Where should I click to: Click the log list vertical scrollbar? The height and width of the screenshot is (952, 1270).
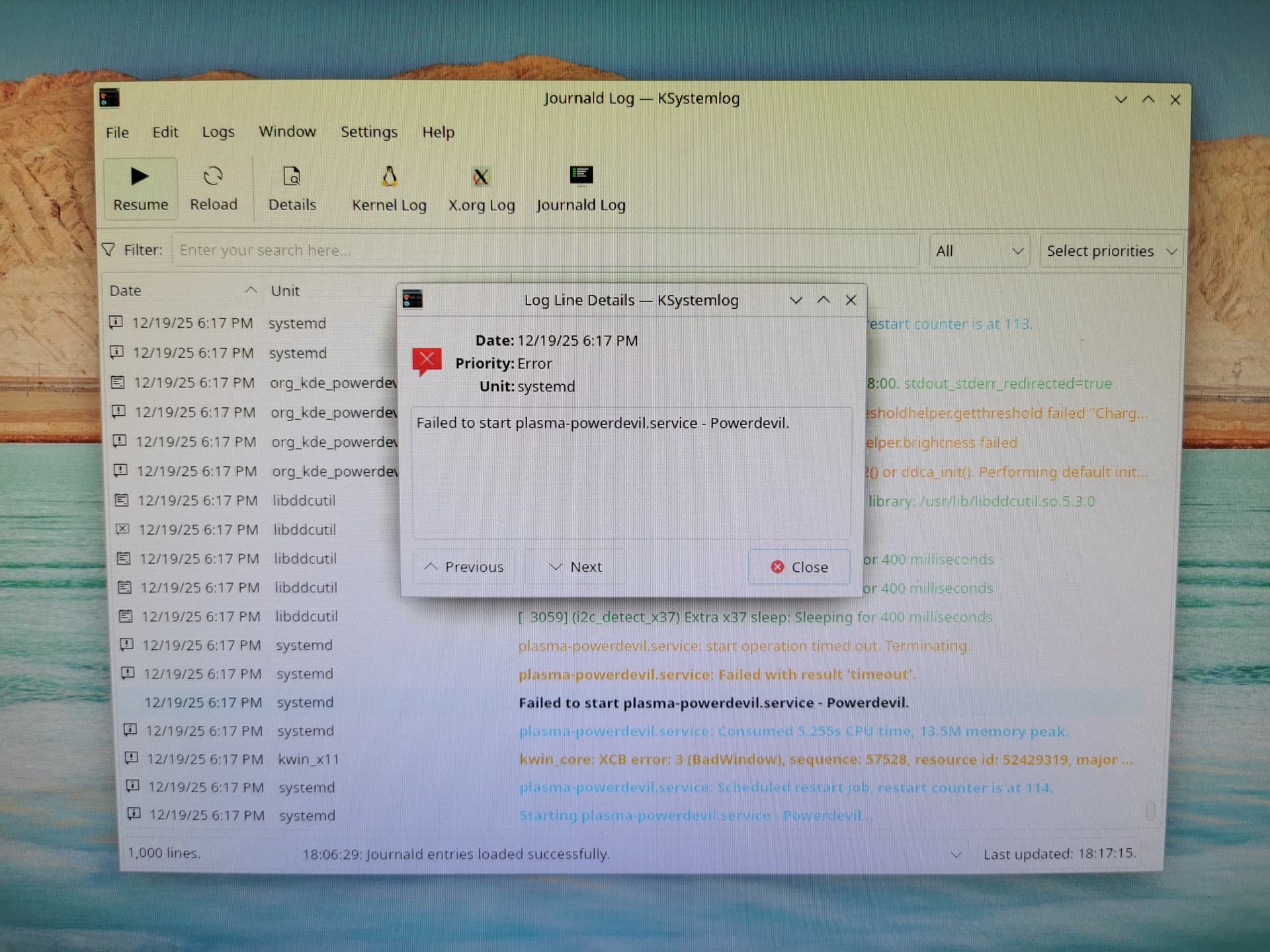coord(1150,811)
